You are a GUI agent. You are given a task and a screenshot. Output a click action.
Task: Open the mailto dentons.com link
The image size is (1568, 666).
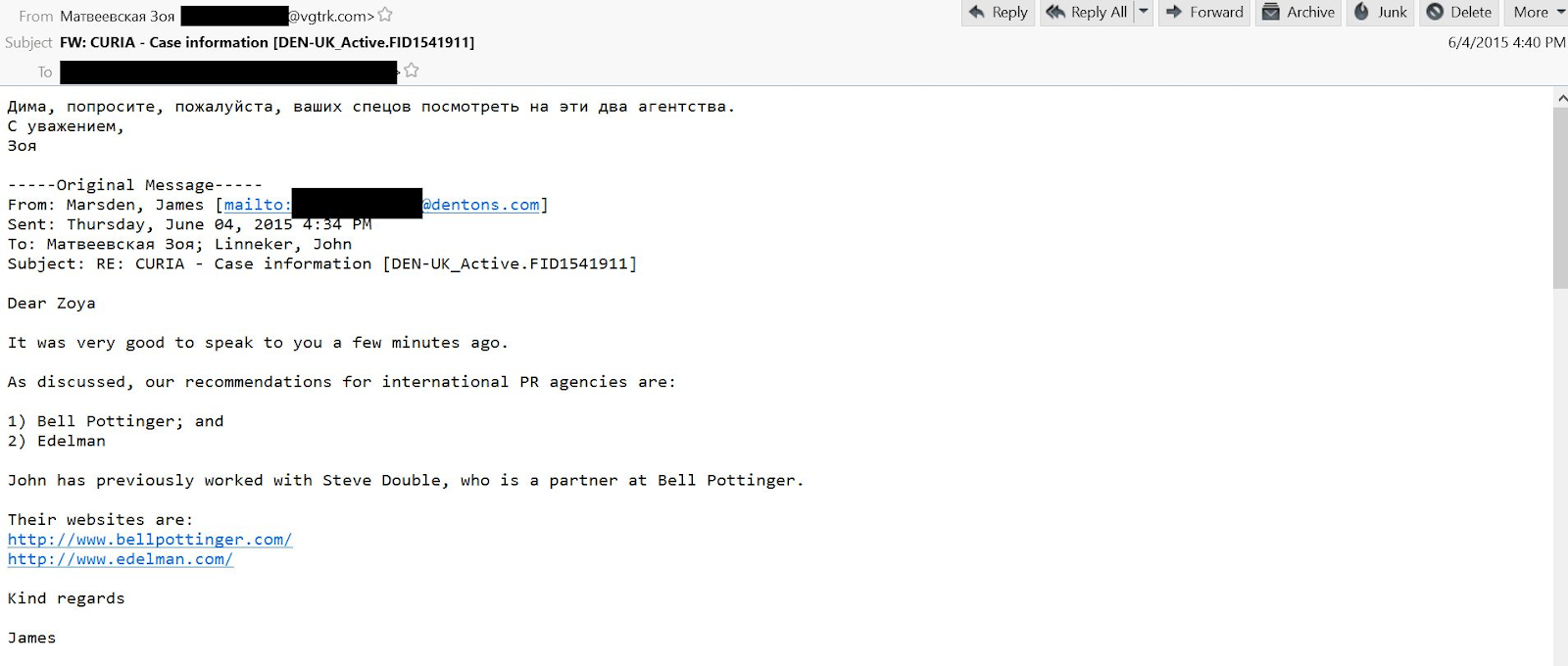[x=382, y=205]
